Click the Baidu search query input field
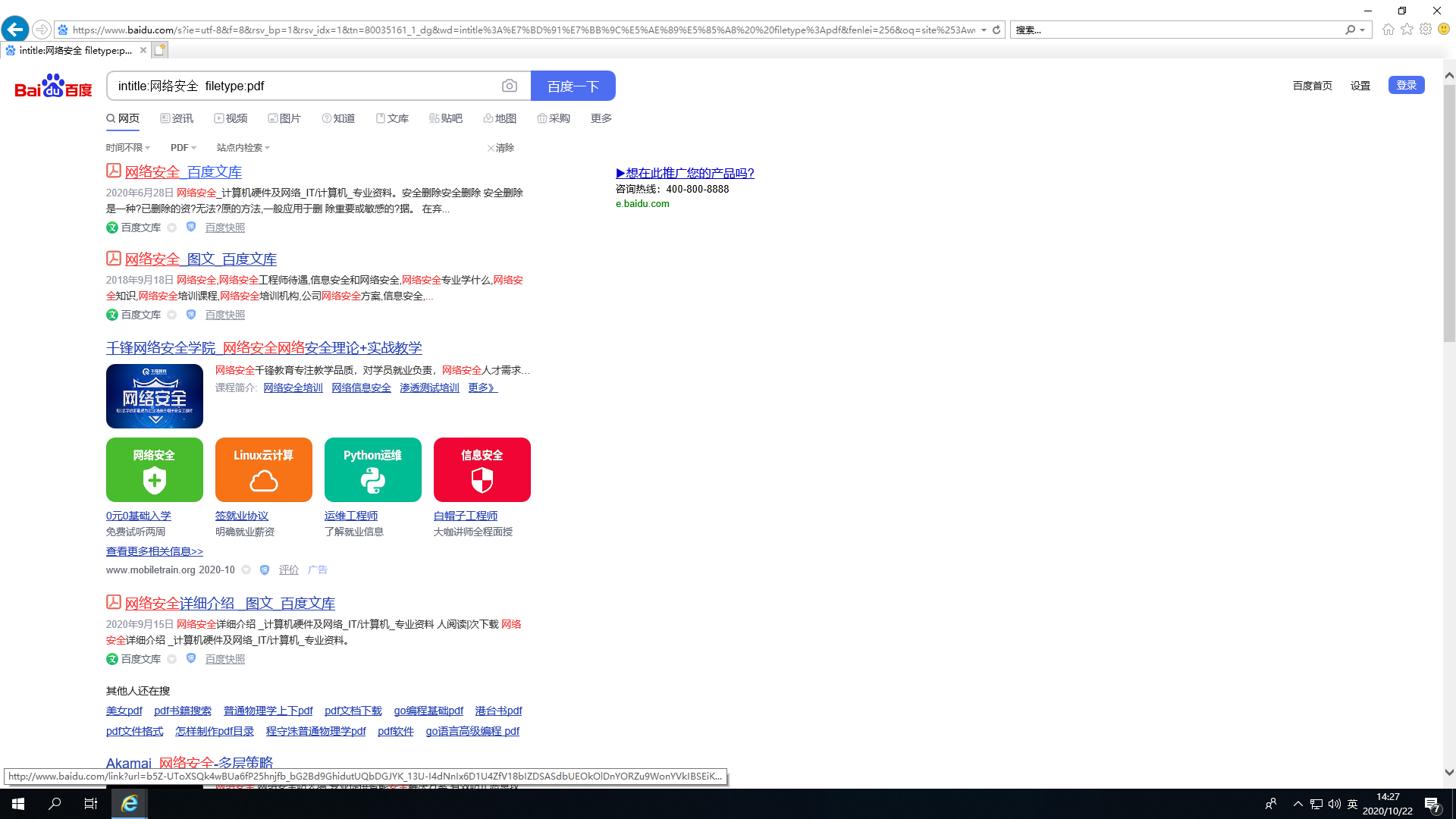The image size is (1456, 819). pos(303,86)
